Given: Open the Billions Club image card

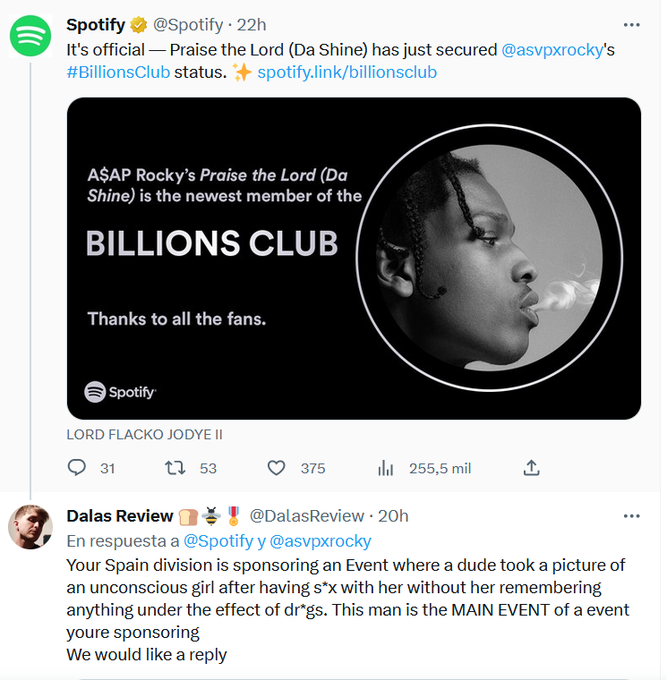Looking at the screenshot, I should point(354,258).
